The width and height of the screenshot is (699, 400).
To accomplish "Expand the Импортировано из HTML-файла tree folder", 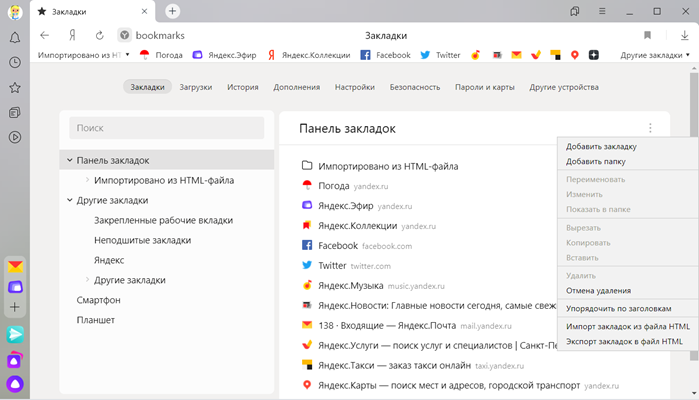I will [88, 181].
